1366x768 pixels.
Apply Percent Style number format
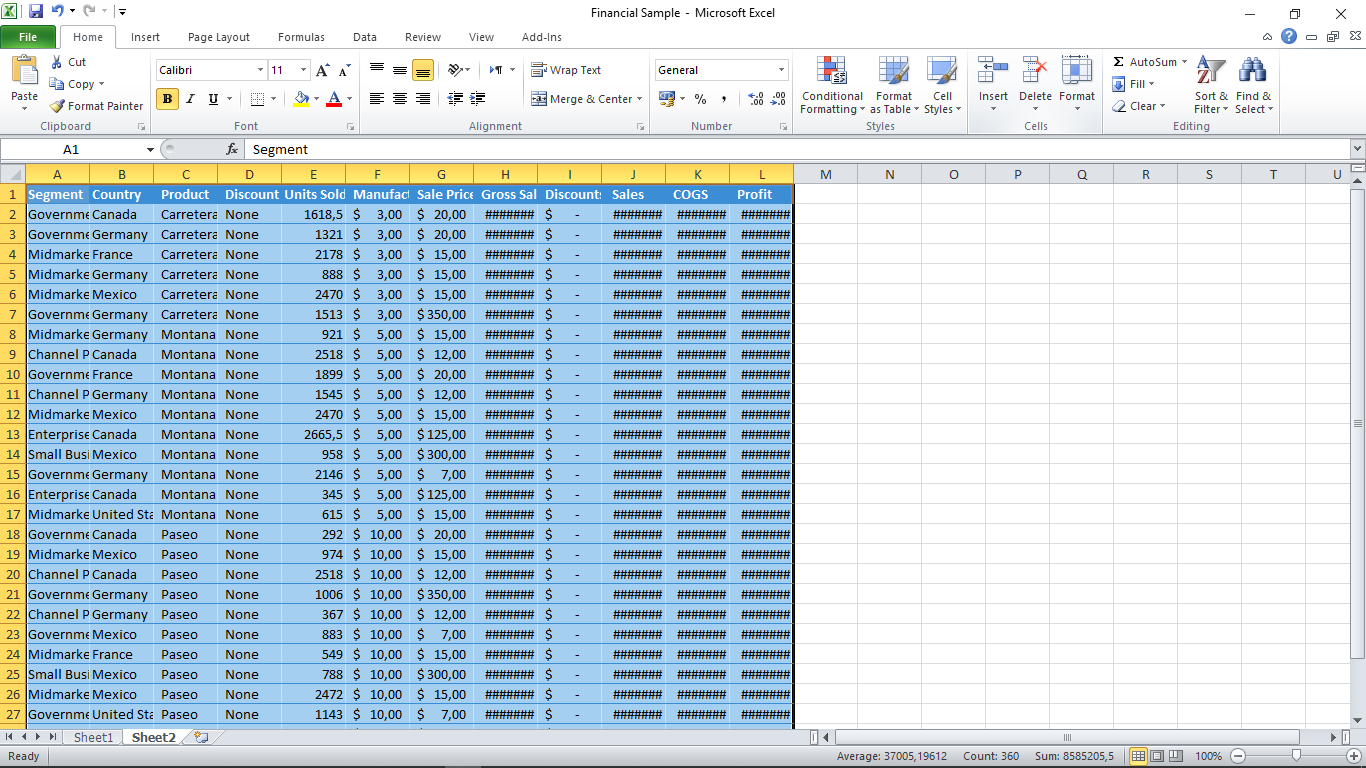(x=700, y=99)
